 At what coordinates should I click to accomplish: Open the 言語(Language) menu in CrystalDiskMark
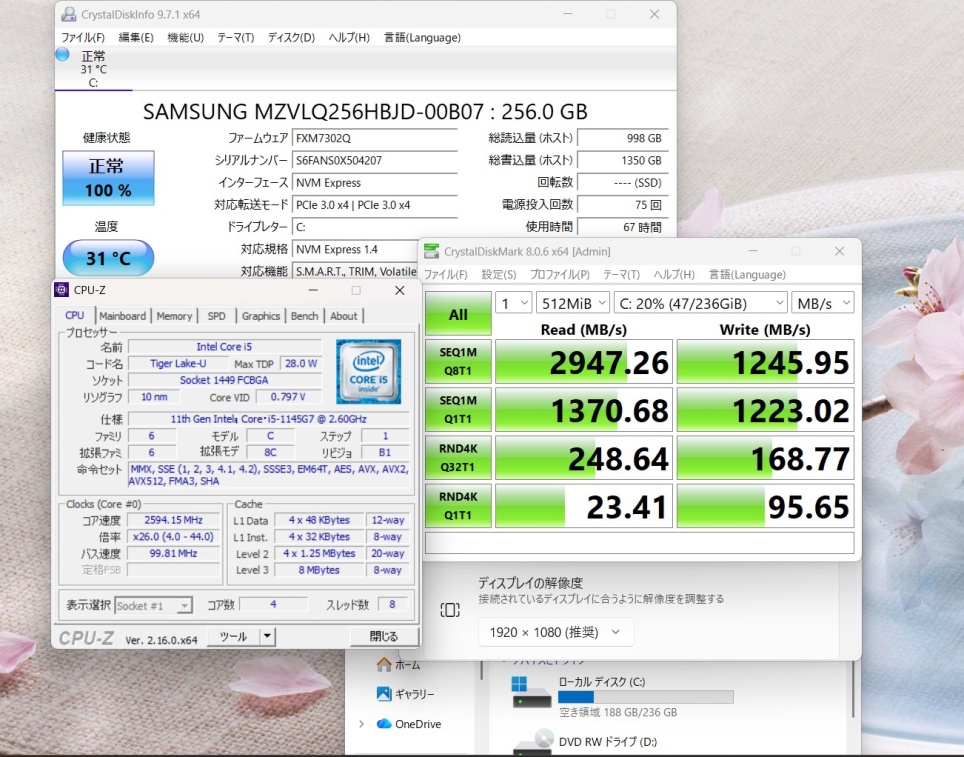tap(747, 274)
